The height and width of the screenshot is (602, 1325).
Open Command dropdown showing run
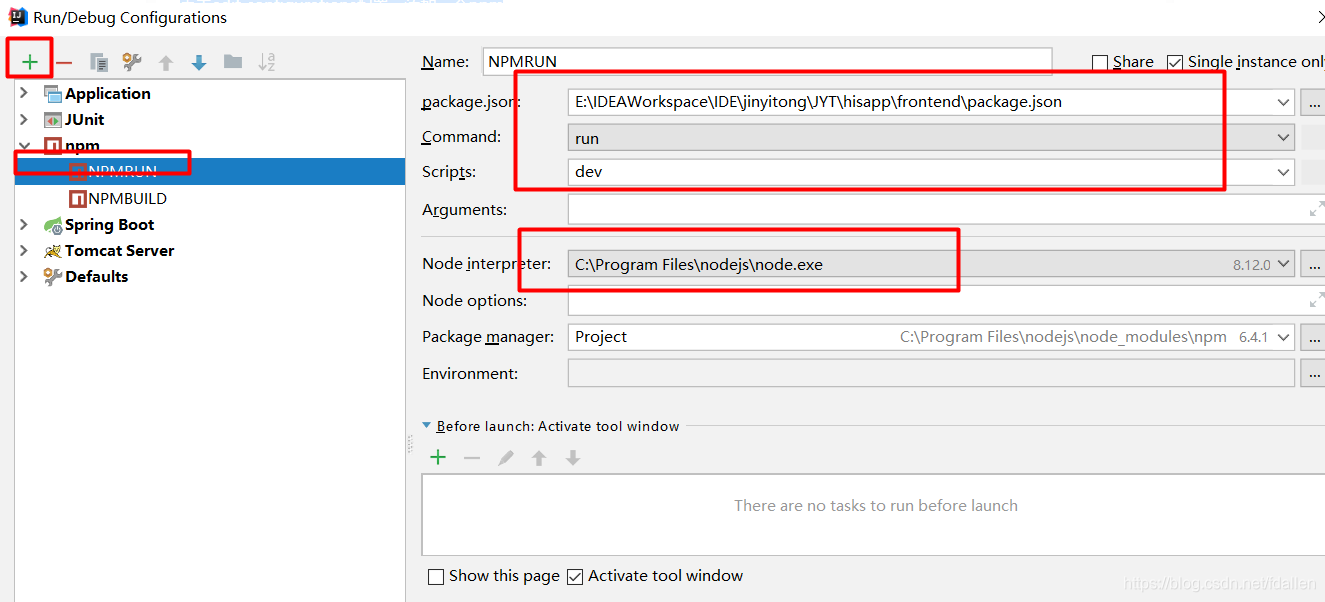click(1283, 138)
